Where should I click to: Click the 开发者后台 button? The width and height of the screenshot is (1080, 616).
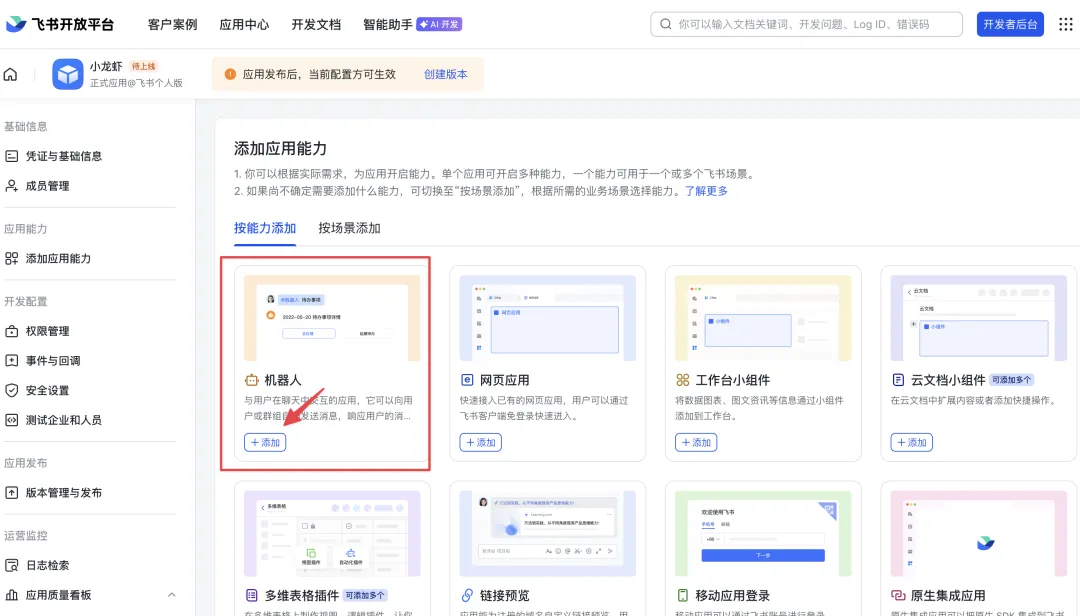point(1010,24)
